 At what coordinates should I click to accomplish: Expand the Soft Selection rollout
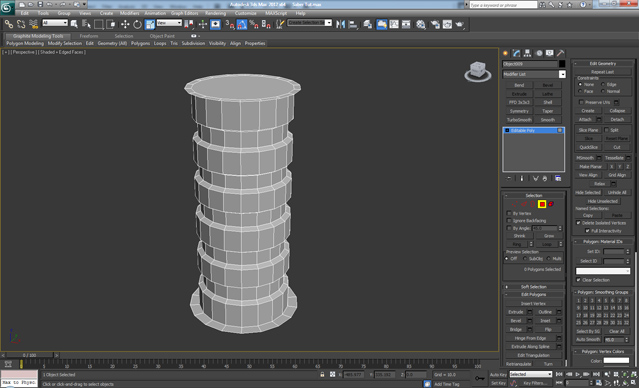(x=533, y=287)
